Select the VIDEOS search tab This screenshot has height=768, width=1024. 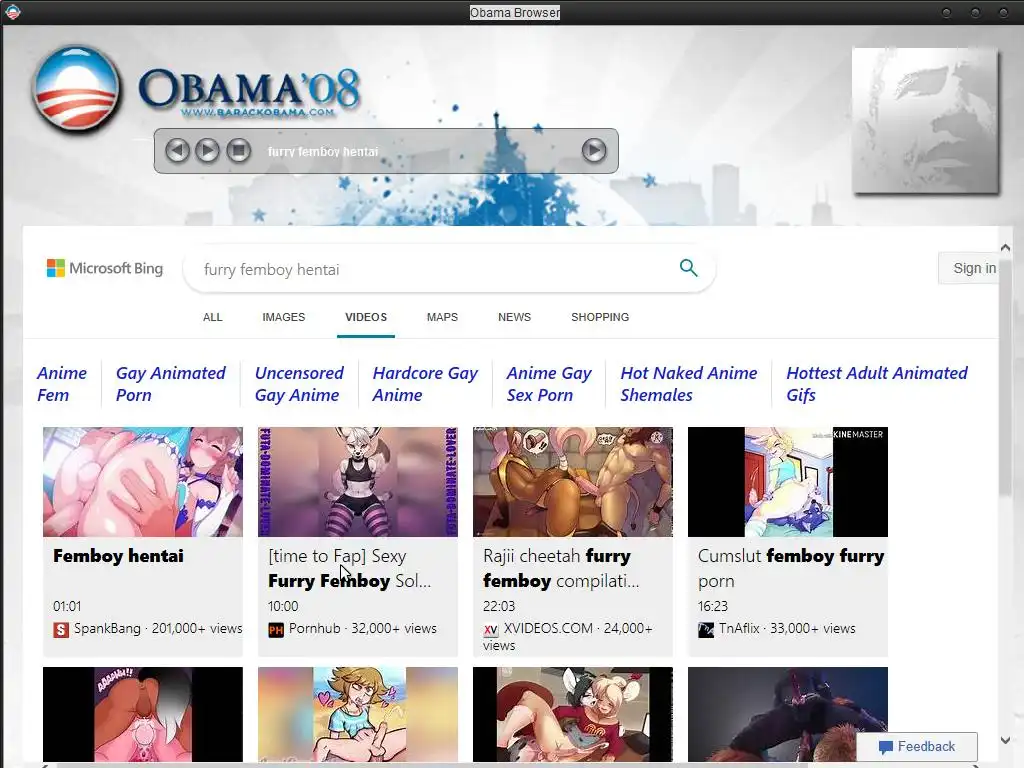(366, 317)
